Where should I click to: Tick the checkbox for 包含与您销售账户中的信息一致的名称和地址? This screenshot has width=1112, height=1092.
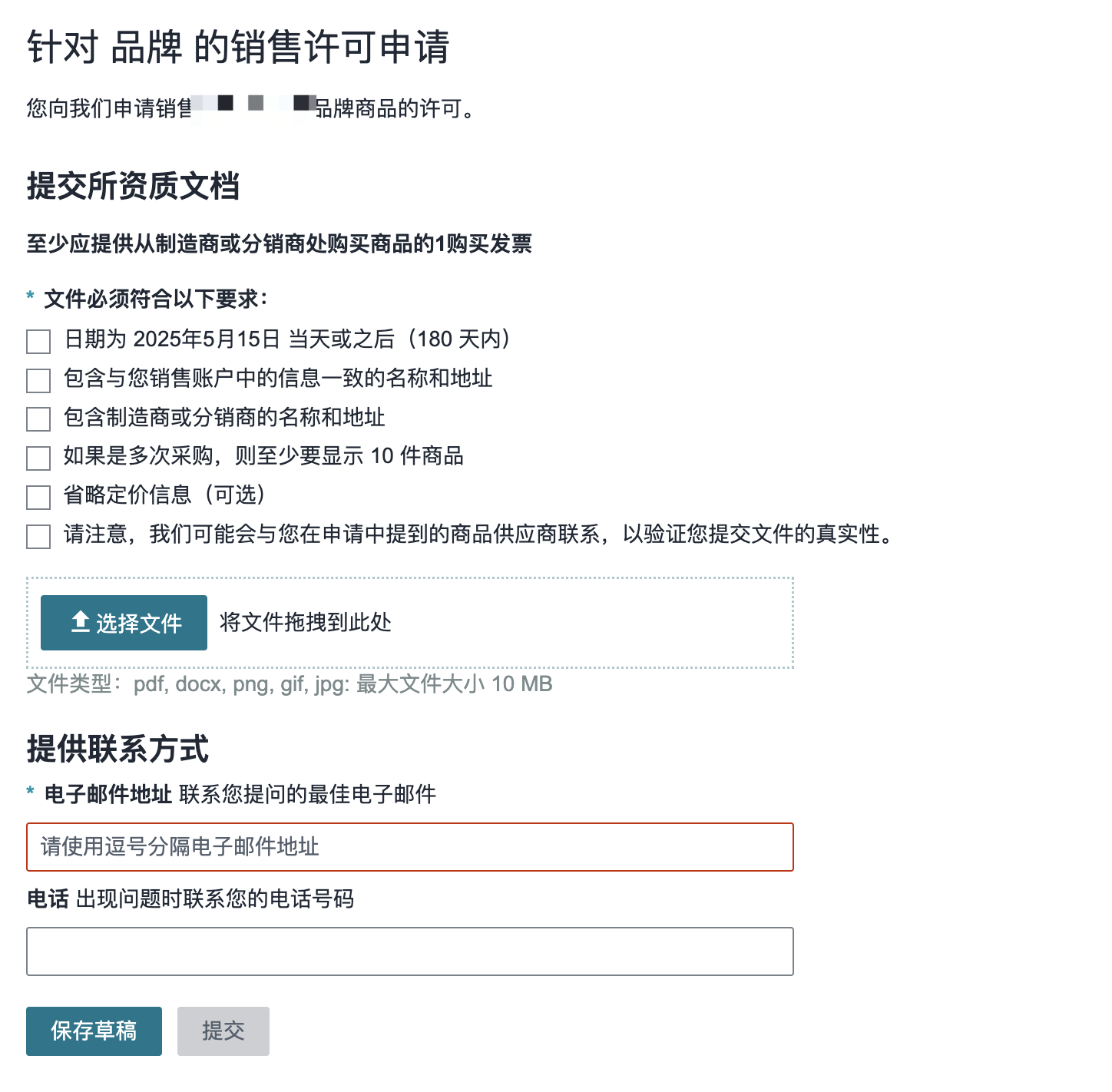click(x=38, y=380)
